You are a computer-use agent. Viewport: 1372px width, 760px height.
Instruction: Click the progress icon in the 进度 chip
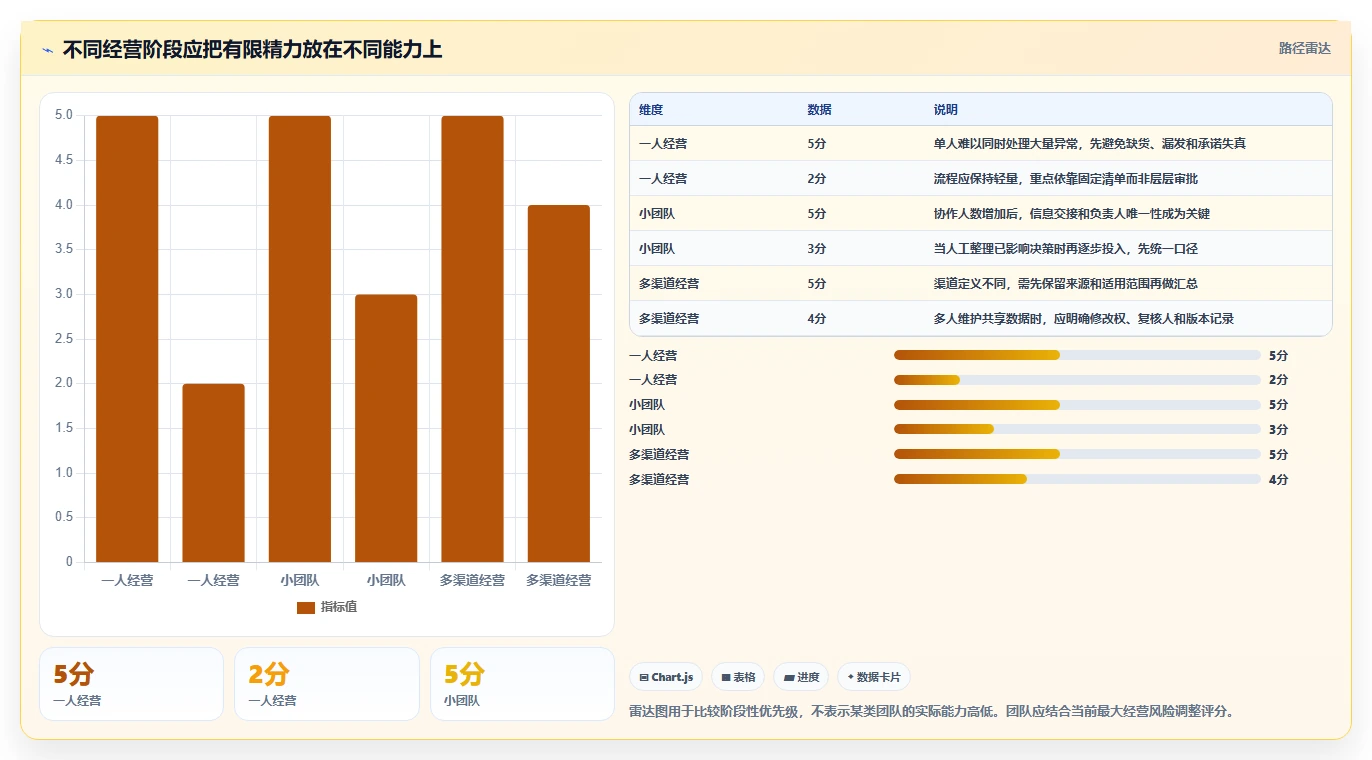(790, 678)
